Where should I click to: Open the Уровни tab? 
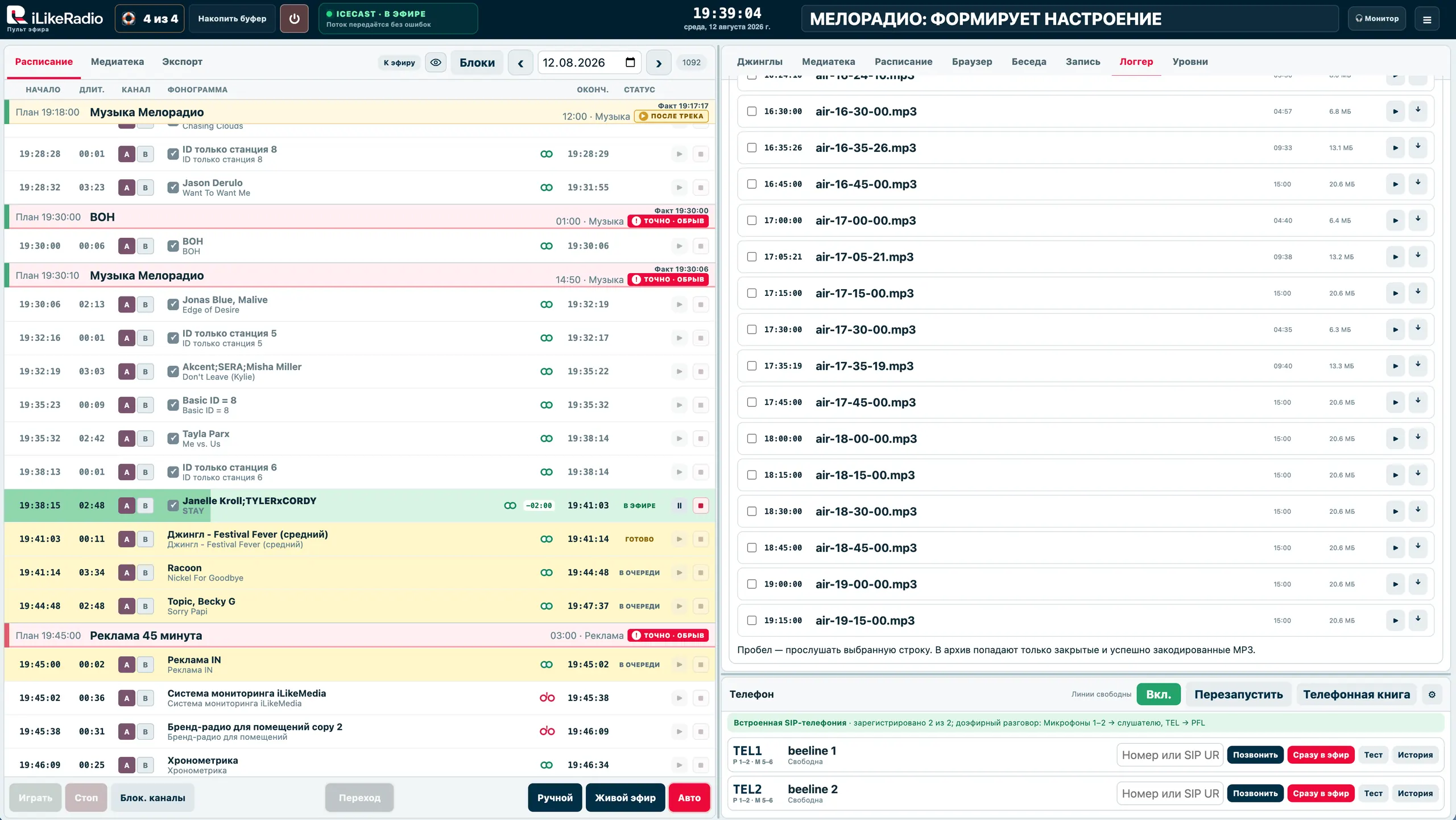click(x=1190, y=61)
